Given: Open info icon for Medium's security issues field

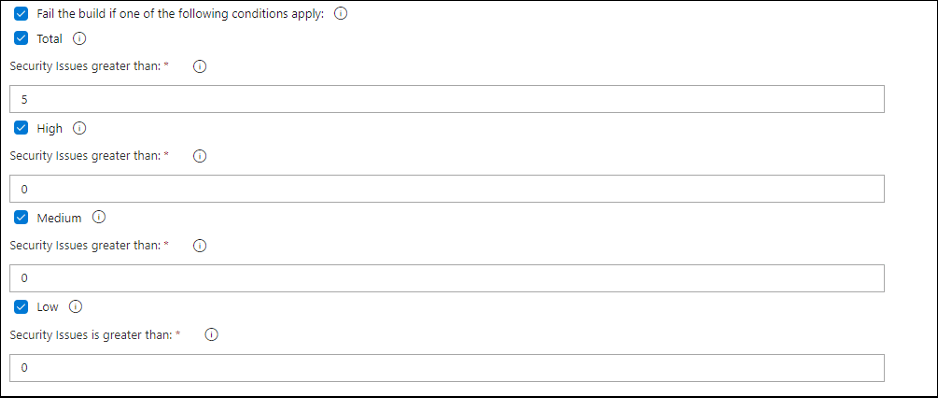Looking at the screenshot, I should coord(200,245).
